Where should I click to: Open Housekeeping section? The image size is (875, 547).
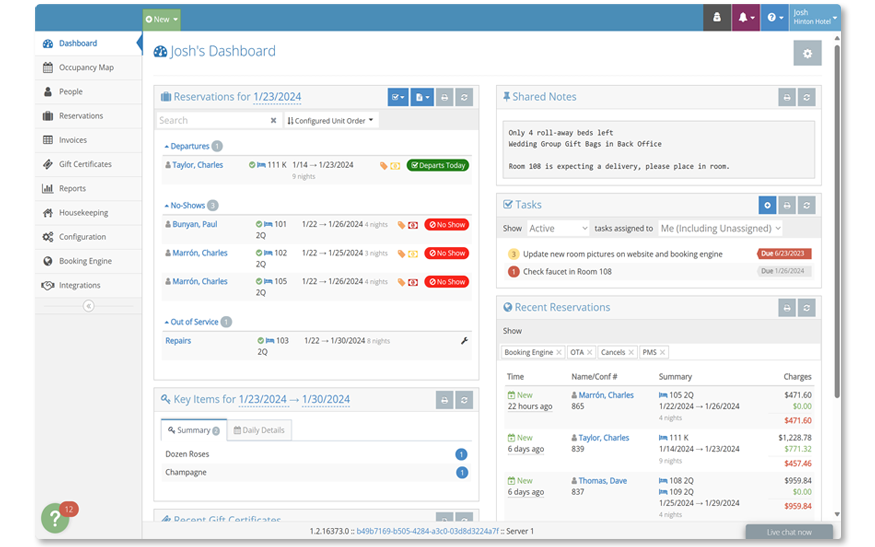(x=88, y=213)
